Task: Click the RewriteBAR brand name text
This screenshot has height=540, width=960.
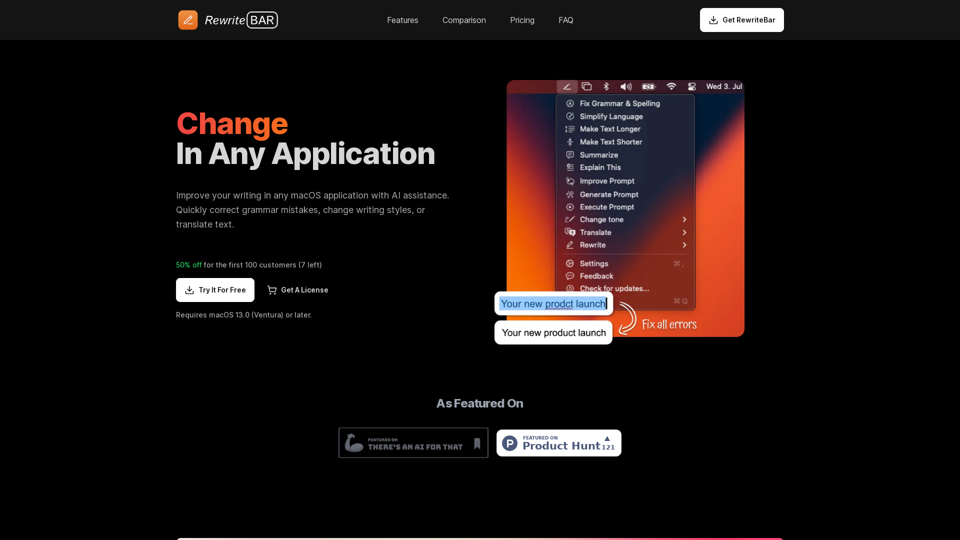Action: pos(241,20)
